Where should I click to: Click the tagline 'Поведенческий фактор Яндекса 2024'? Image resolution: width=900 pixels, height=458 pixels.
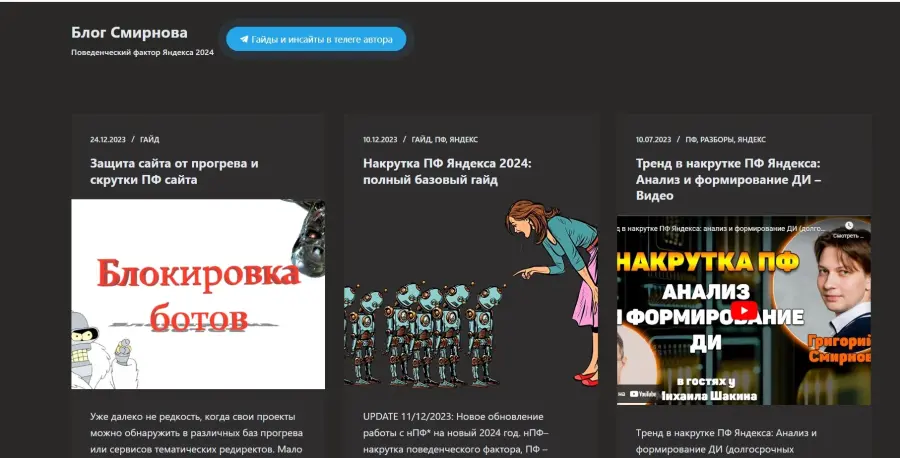tap(142, 52)
